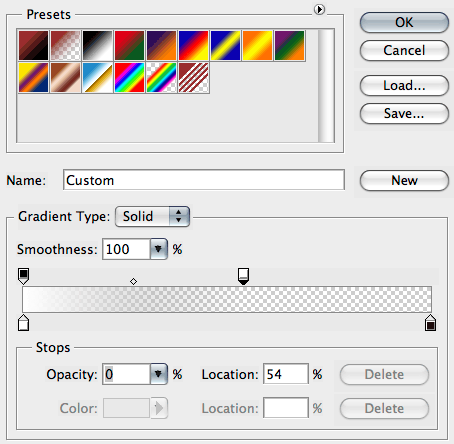Select the black-to-white gradient preset
The height and width of the screenshot is (444, 454).
point(97,45)
